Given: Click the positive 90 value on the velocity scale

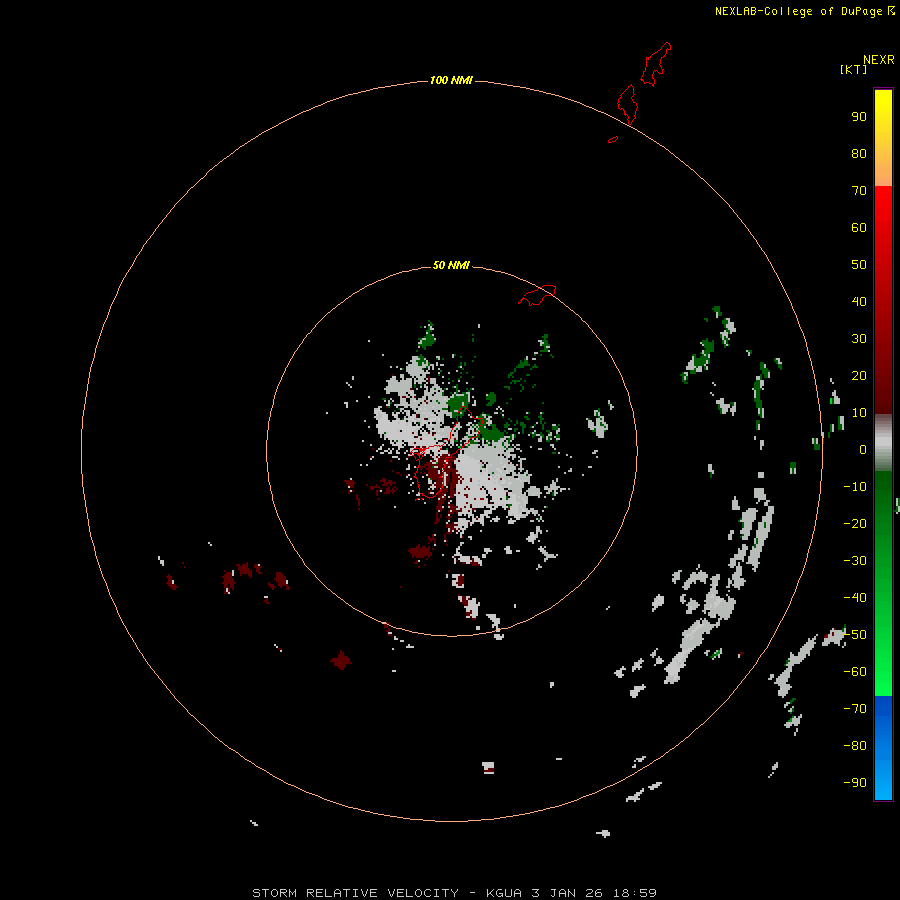Looking at the screenshot, I should [x=859, y=117].
